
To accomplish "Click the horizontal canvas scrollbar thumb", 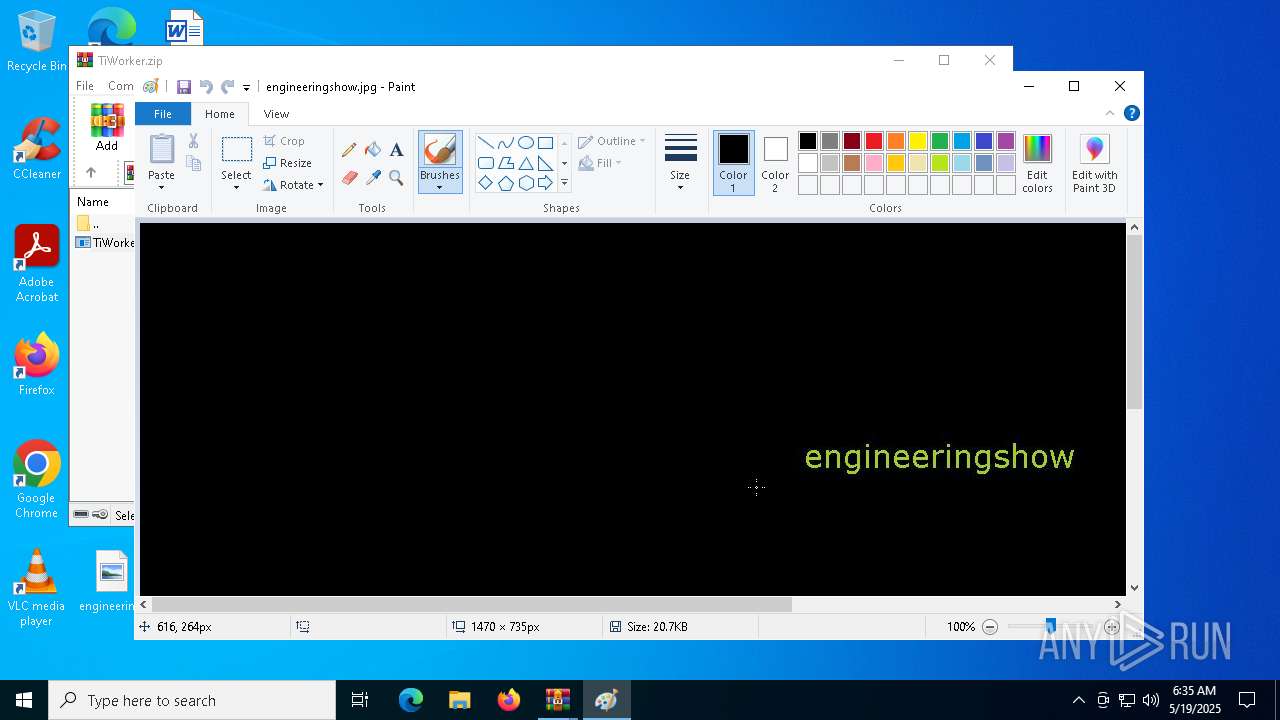I will [471, 604].
